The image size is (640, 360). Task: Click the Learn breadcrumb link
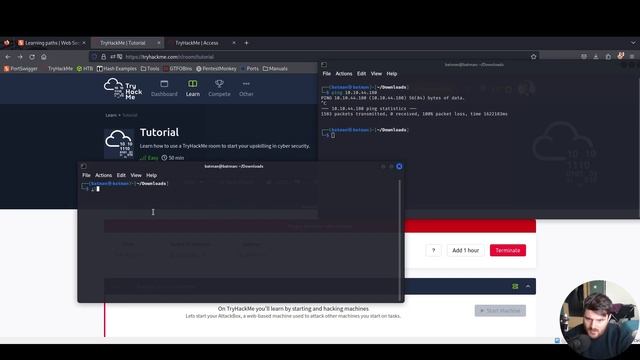click(x=111, y=115)
